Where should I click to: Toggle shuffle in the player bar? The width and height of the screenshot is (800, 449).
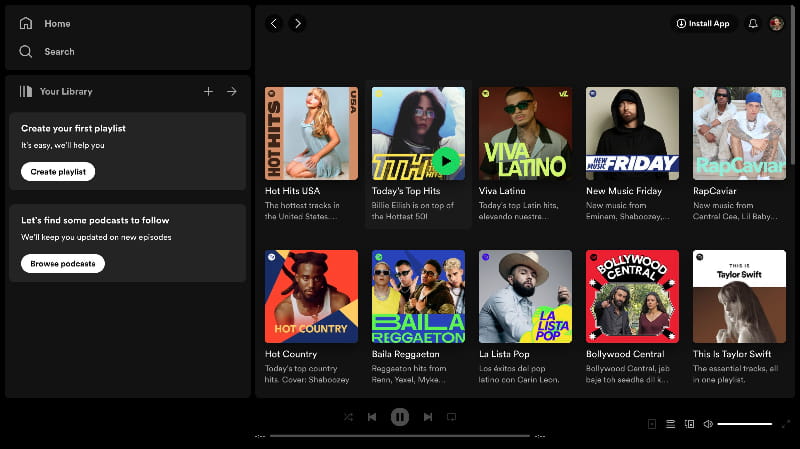pos(348,417)
